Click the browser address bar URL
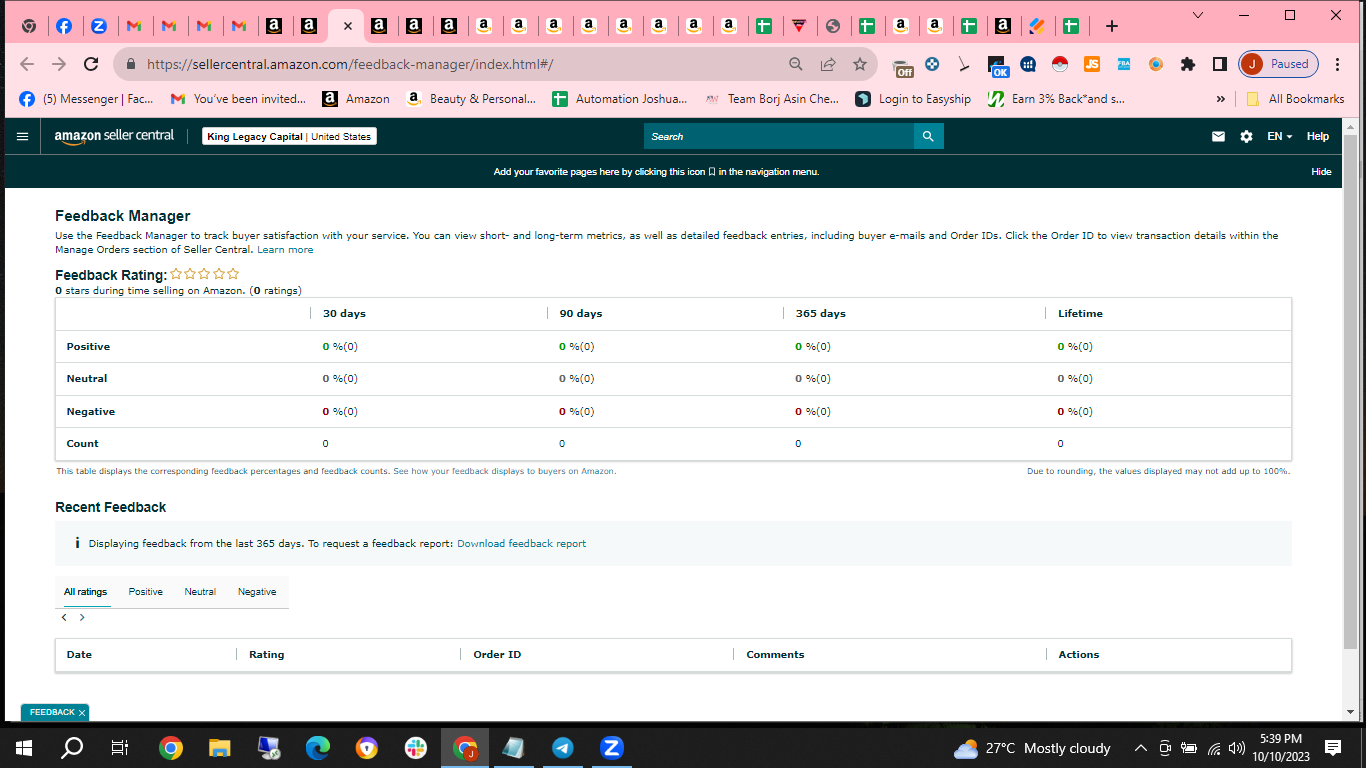This screenshot has width=1366, height=768. pos(350,64)
